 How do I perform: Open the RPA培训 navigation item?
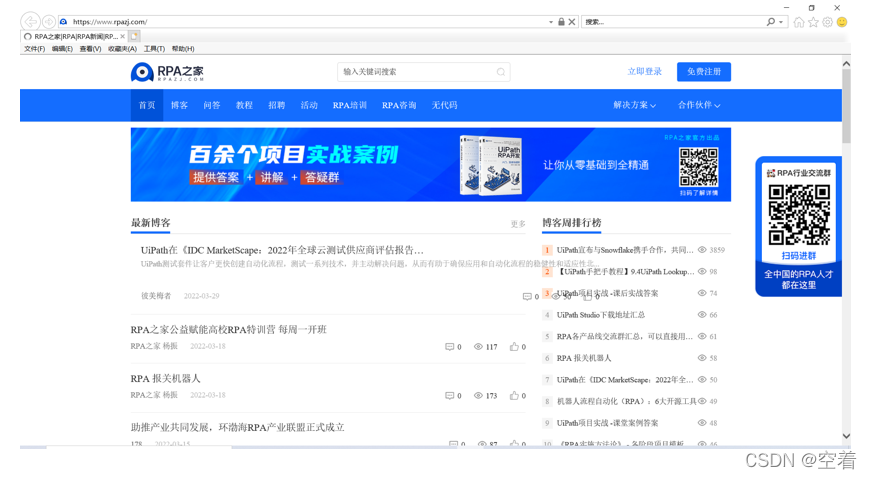[x=350, y=105]
